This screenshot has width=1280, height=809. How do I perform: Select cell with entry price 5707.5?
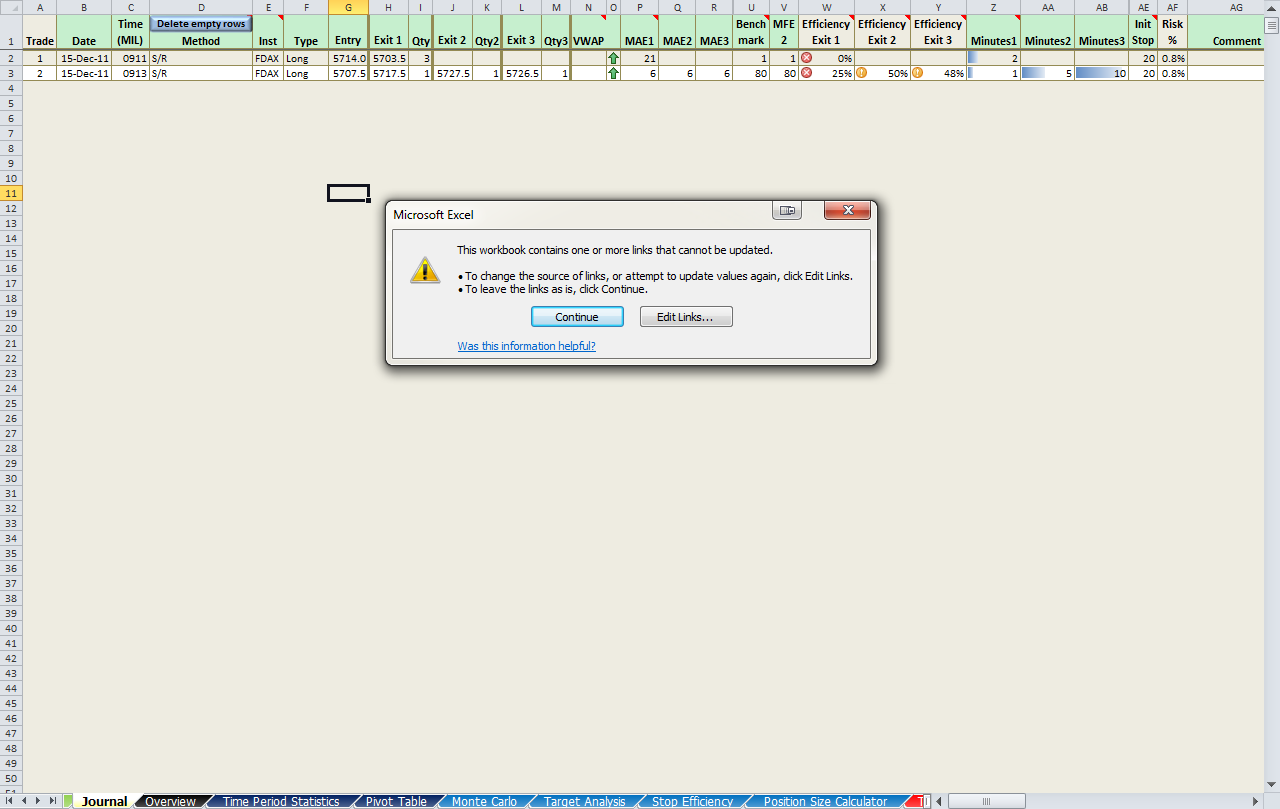coord(348,73)
